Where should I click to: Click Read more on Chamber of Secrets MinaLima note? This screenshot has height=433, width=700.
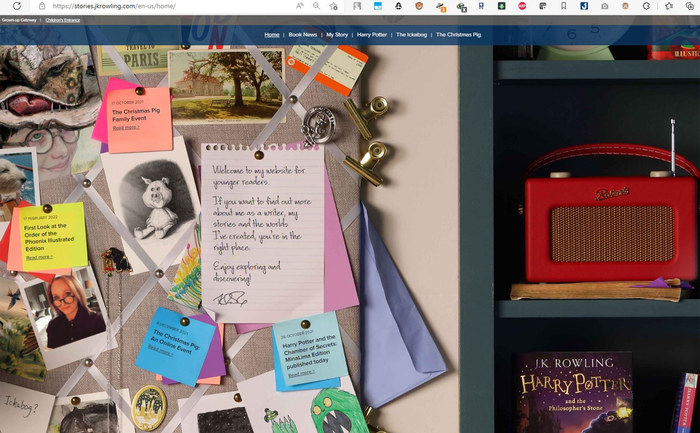[301, 373]
